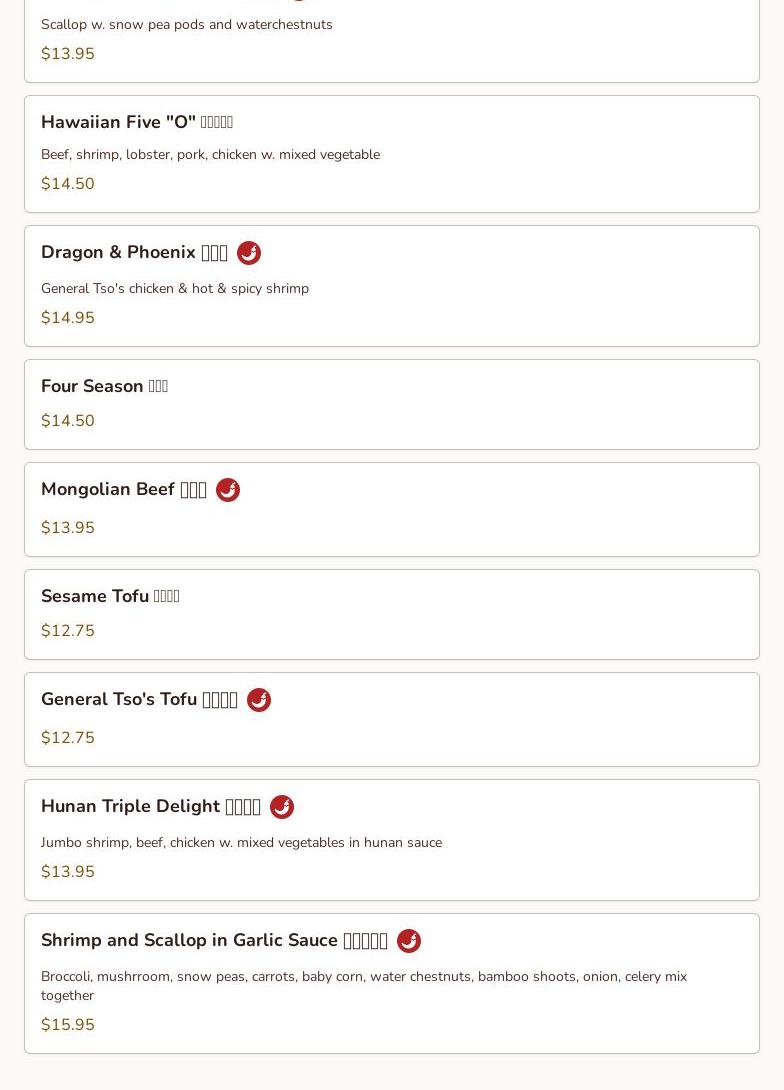
Task: Click the General Tso's chicken description text
Action: point(175,289)
